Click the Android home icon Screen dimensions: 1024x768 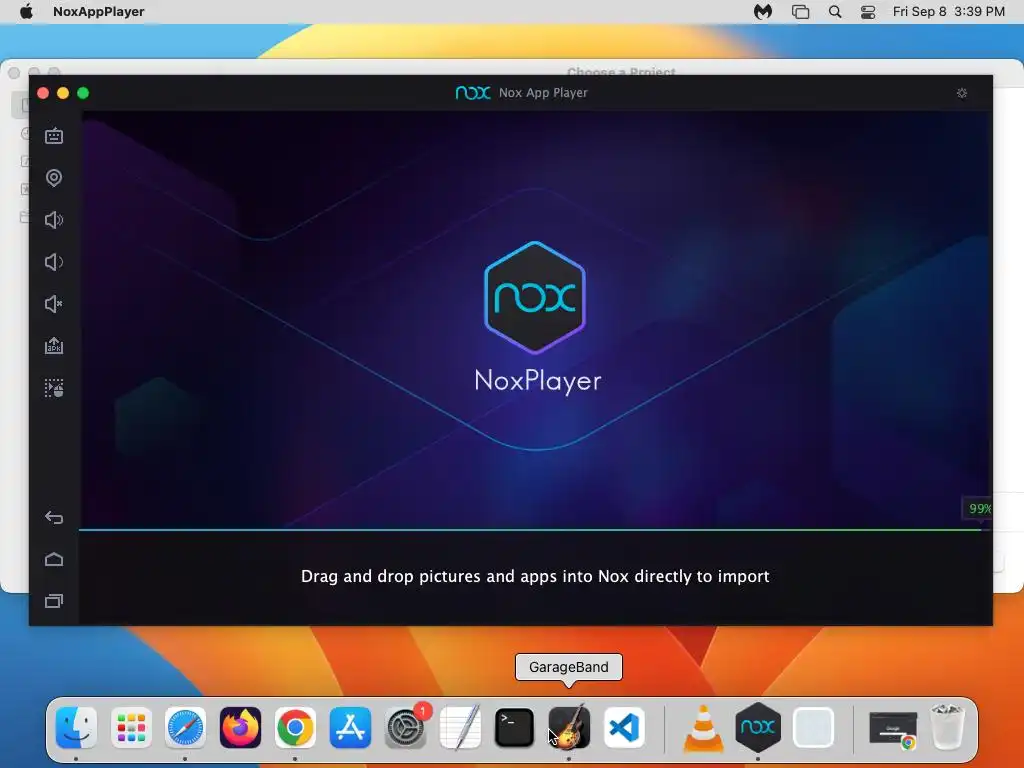click(x=54, y=560)
